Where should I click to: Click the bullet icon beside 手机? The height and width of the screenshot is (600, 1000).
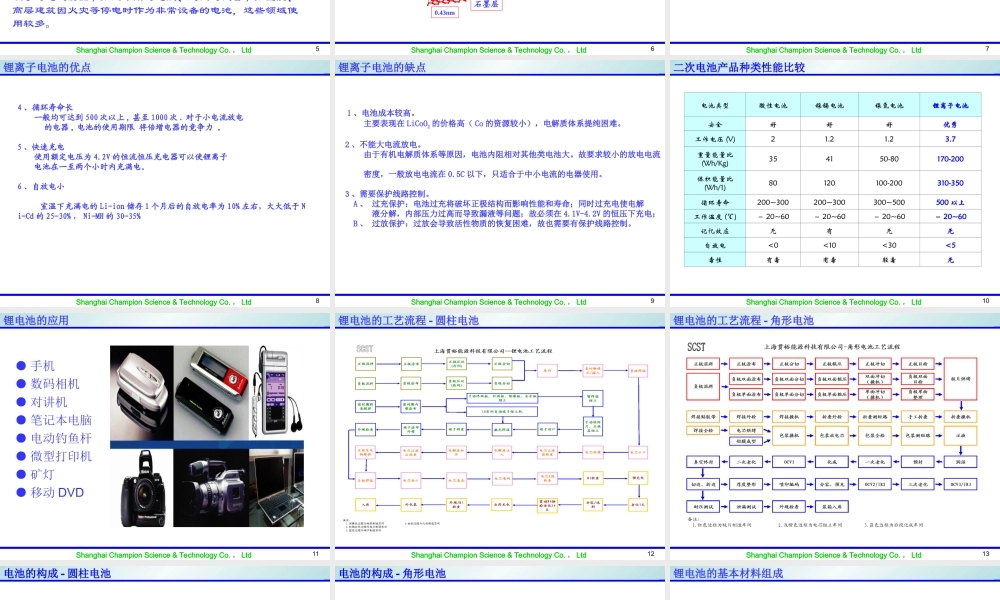click(x=20, y=365)
